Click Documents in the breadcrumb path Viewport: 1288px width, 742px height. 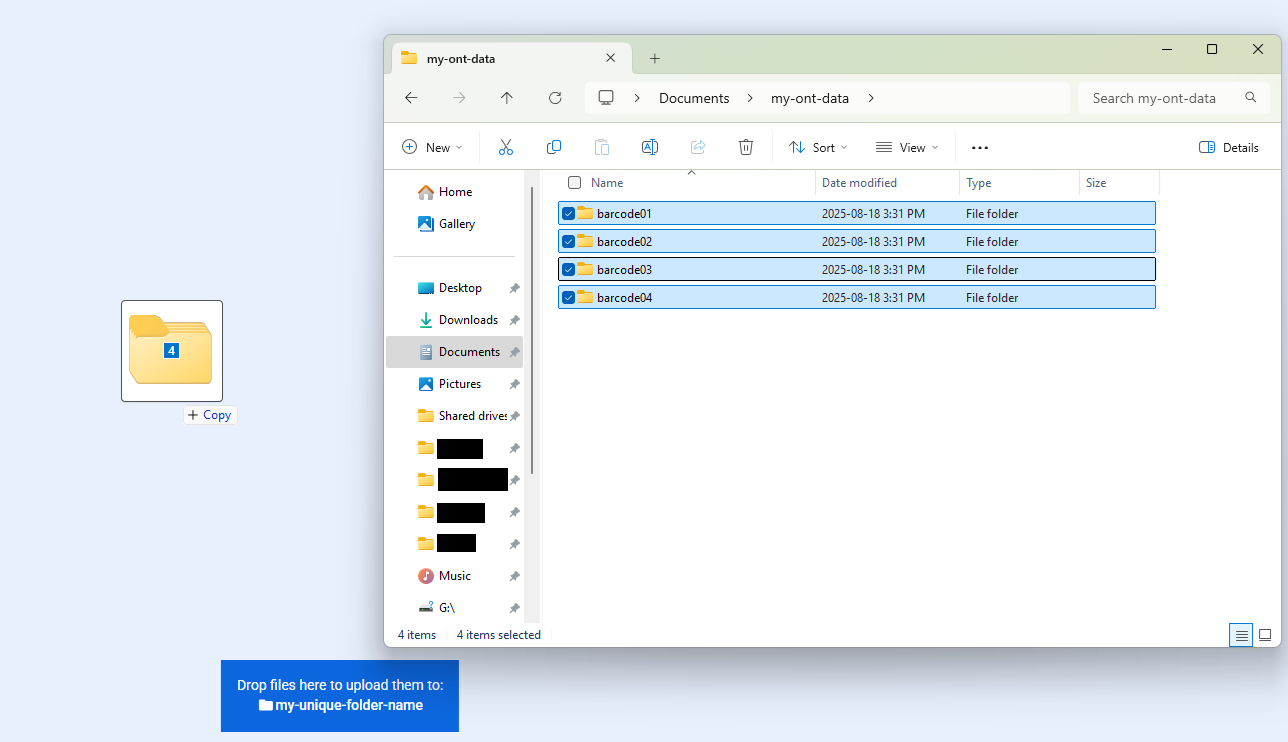(694, 98)
